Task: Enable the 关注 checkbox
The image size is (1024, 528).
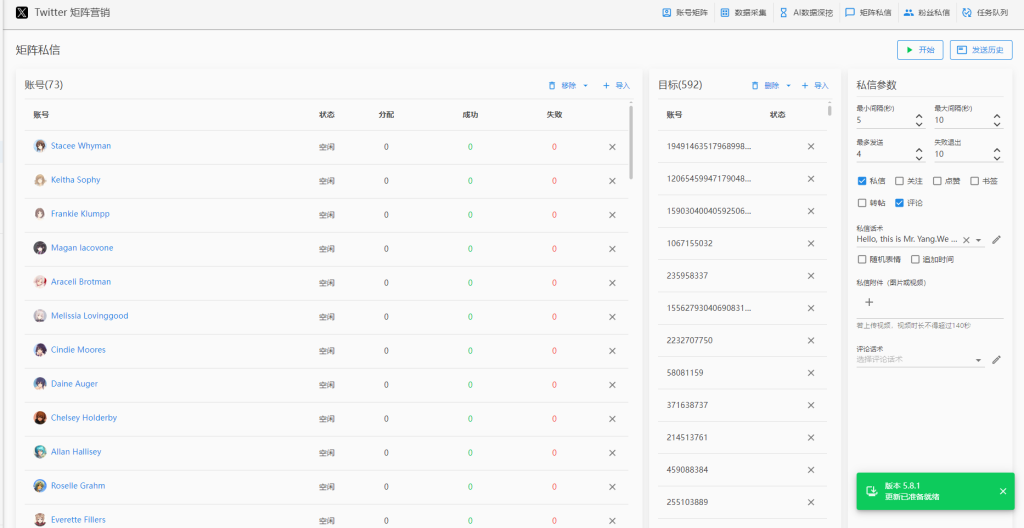Action: click(x=899, y=181)
